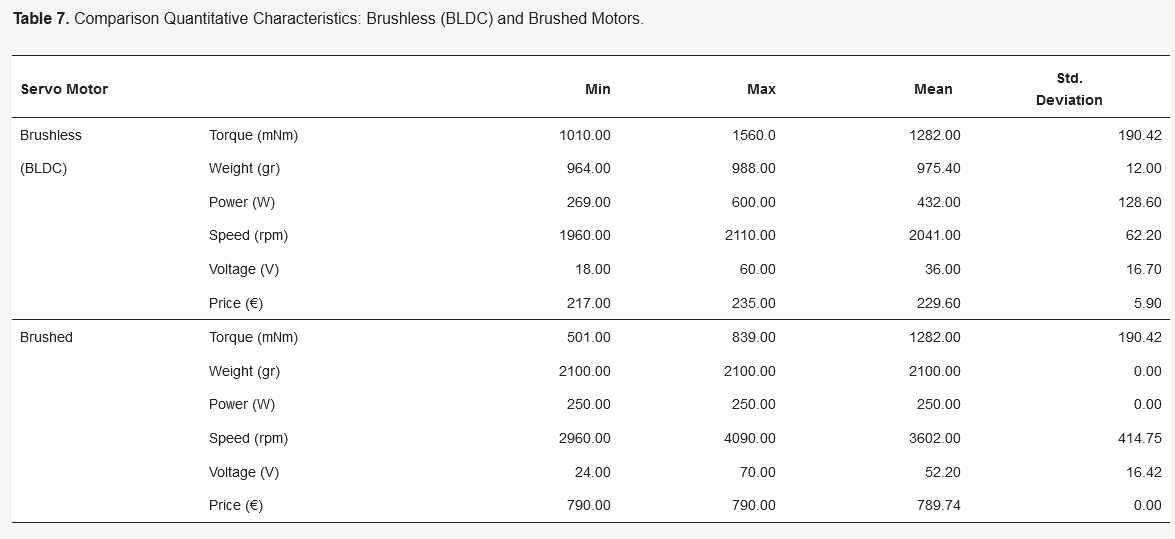Select the "Min" column header
Image resolution: width=1175 pixels, height=539 pixels.
click(597, 89)
